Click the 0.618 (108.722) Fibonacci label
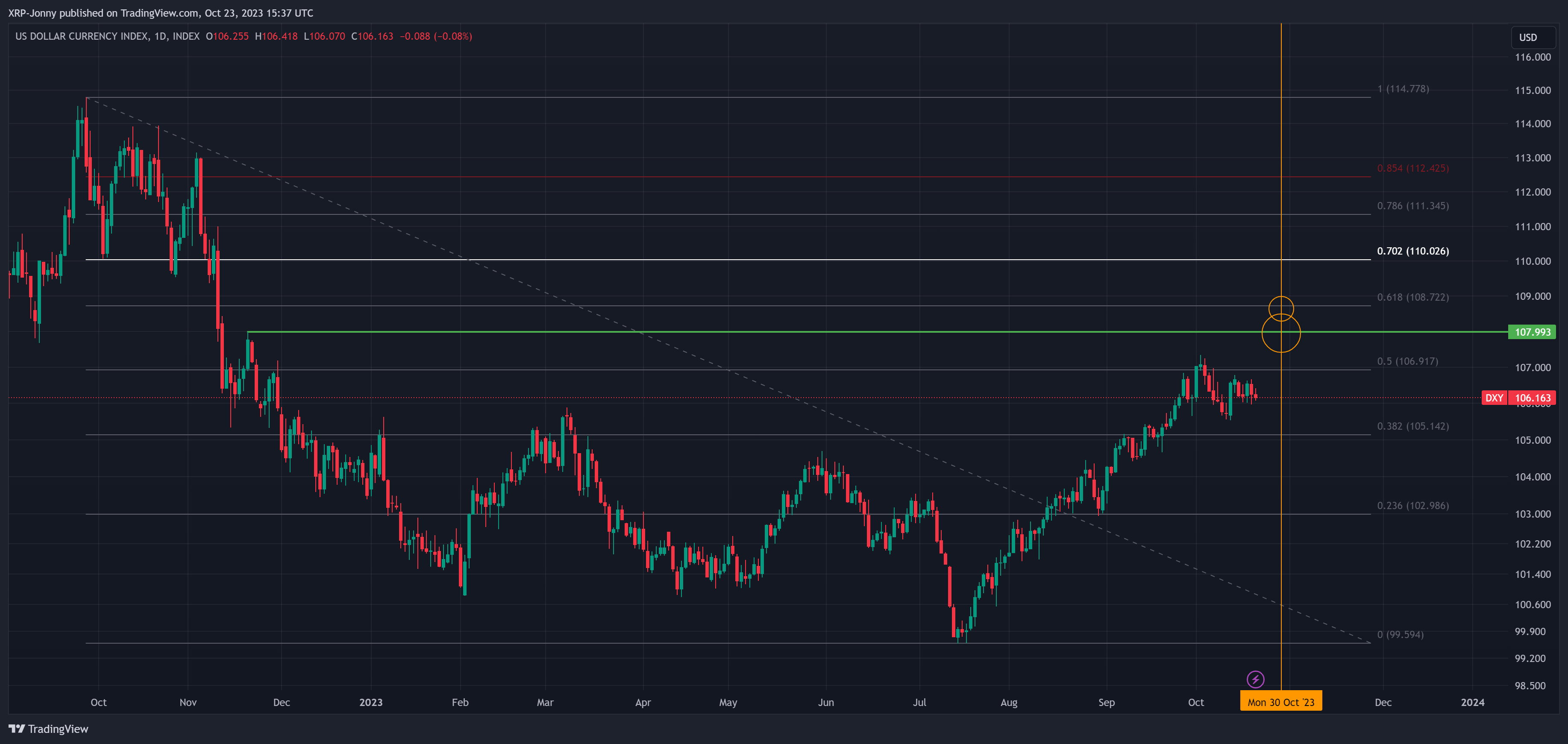Image resolution: width=1568 pixels, height=744 pixels. point(1413,297)
